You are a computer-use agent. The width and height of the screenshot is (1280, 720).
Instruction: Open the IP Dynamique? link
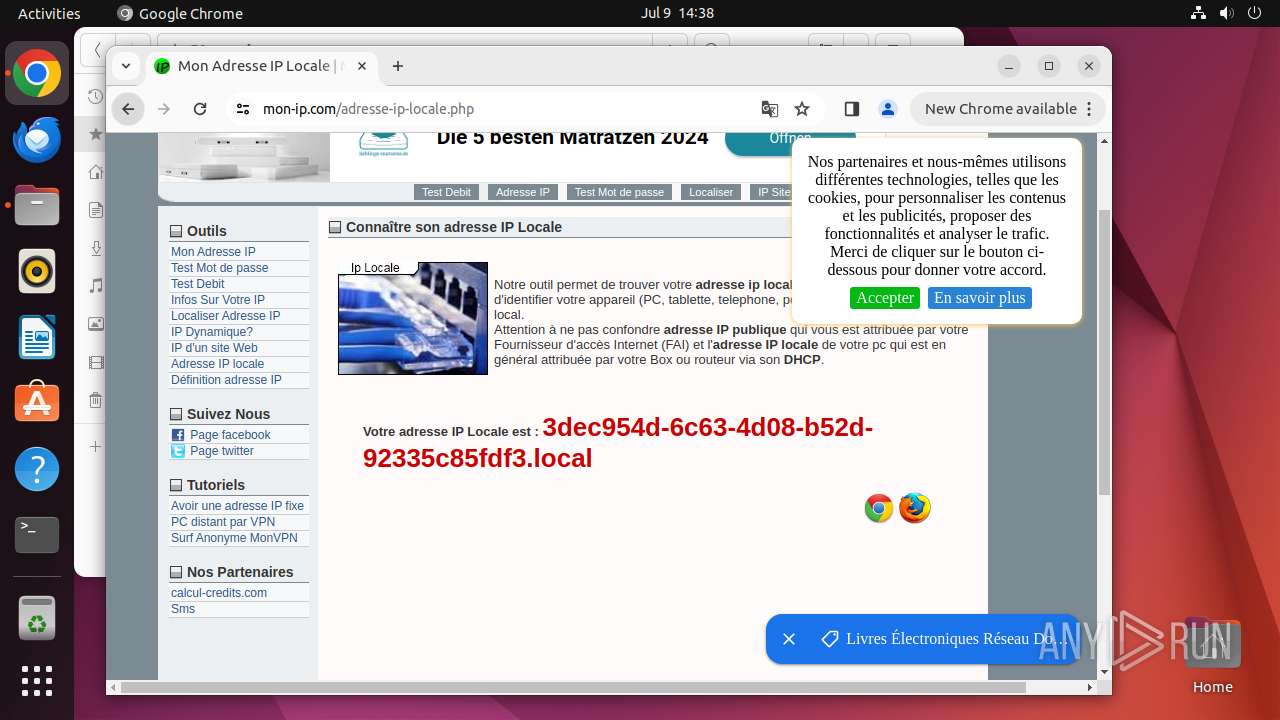(212, 332)
